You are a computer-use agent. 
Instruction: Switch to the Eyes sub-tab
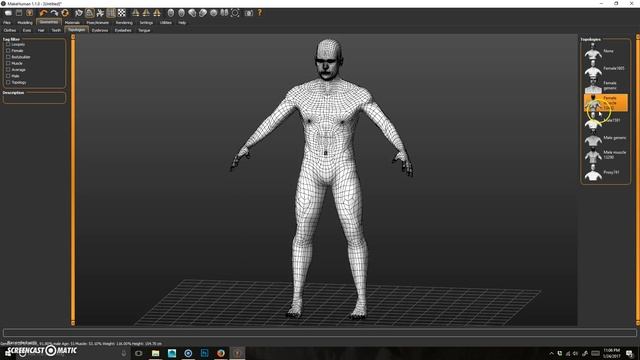coord(27,30)
